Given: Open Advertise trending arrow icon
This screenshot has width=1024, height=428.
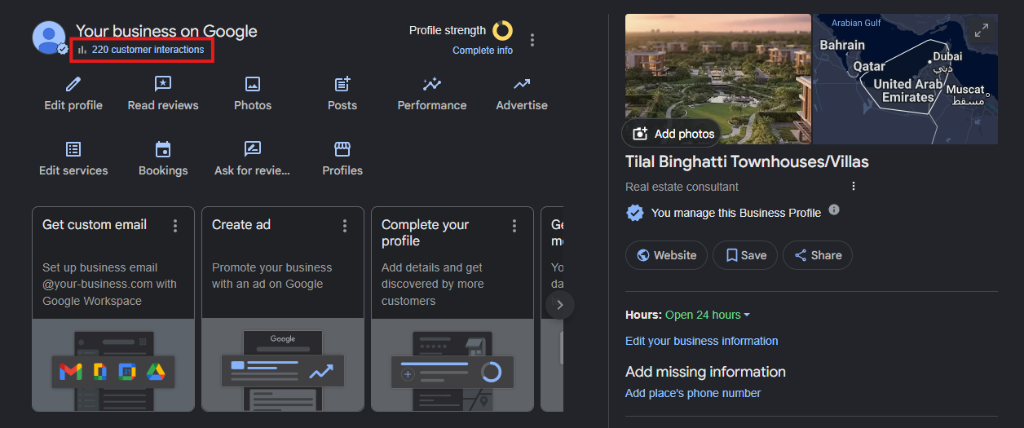Looking at the screenshot, I should pyautogui.click(x=521, y=84).
